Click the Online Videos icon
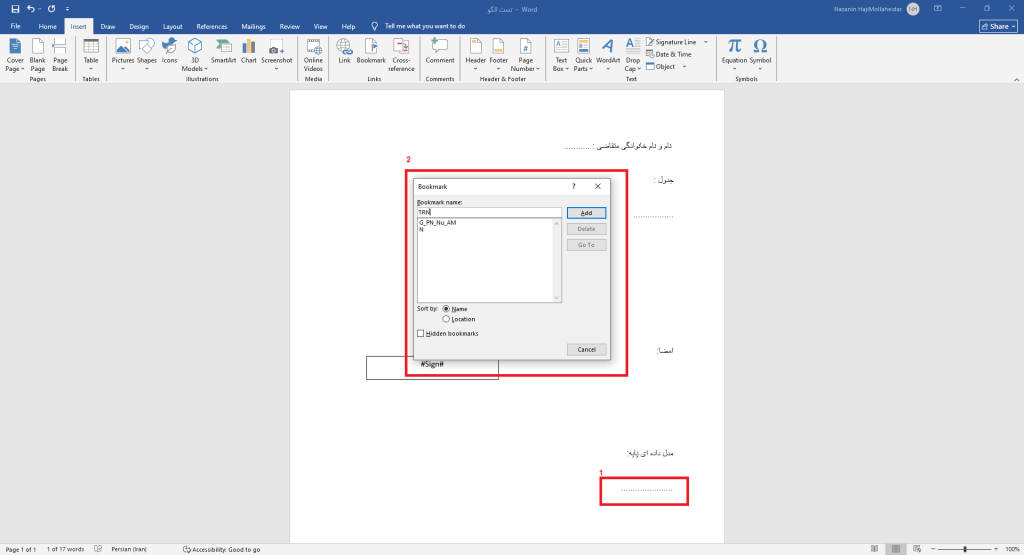Image resolution: width=1024 pixels, height=555 pixels. 313,50
